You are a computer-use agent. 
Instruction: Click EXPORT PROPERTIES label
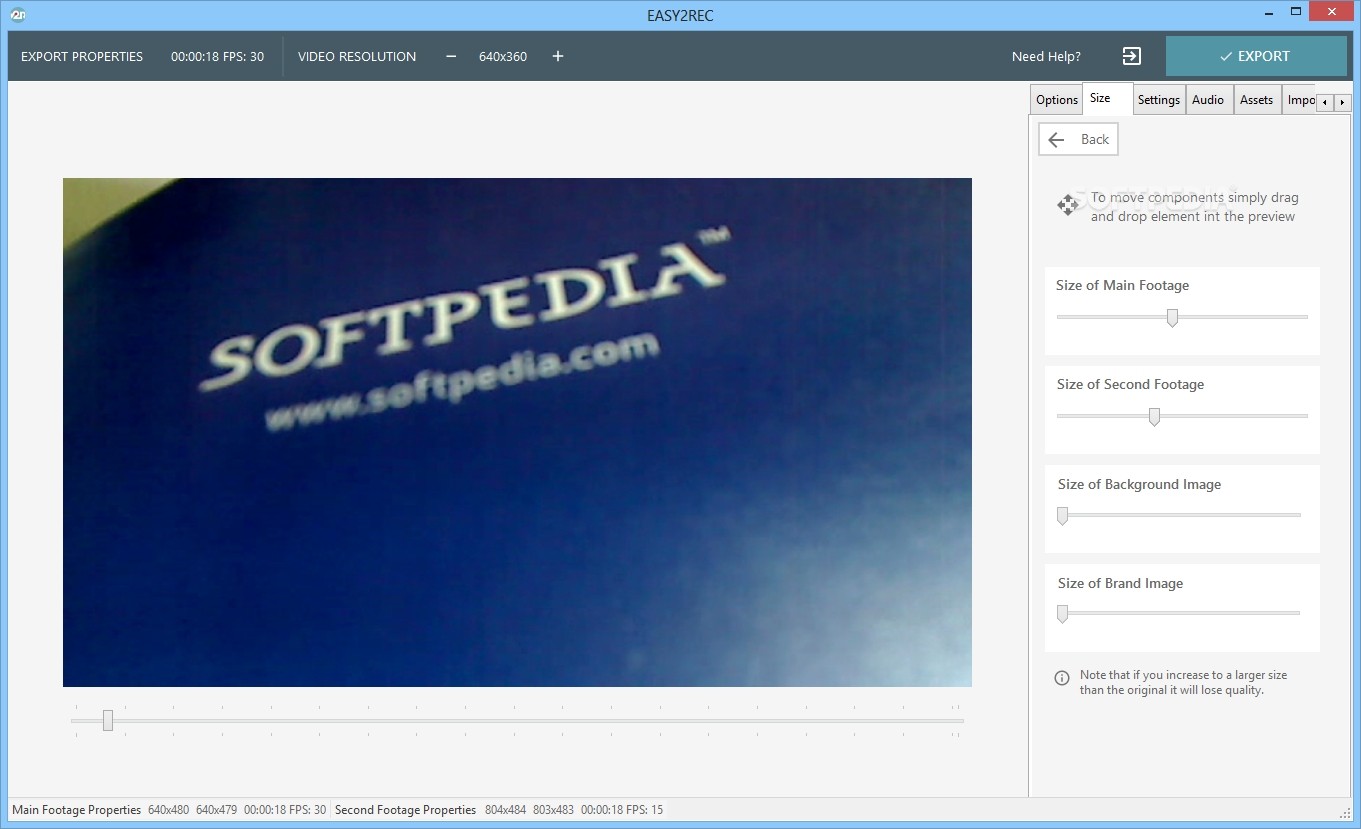[82, 56]
